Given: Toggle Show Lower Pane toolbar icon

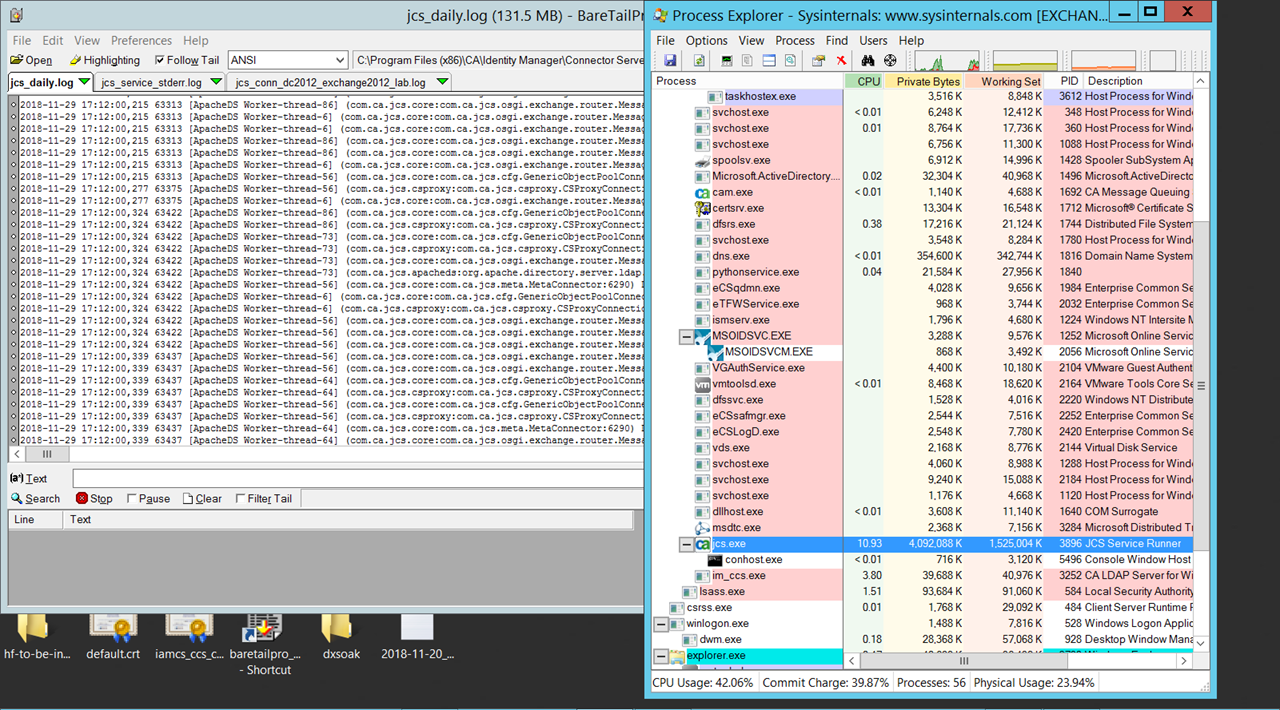Looking at the screenshot, I should point(769,60).
